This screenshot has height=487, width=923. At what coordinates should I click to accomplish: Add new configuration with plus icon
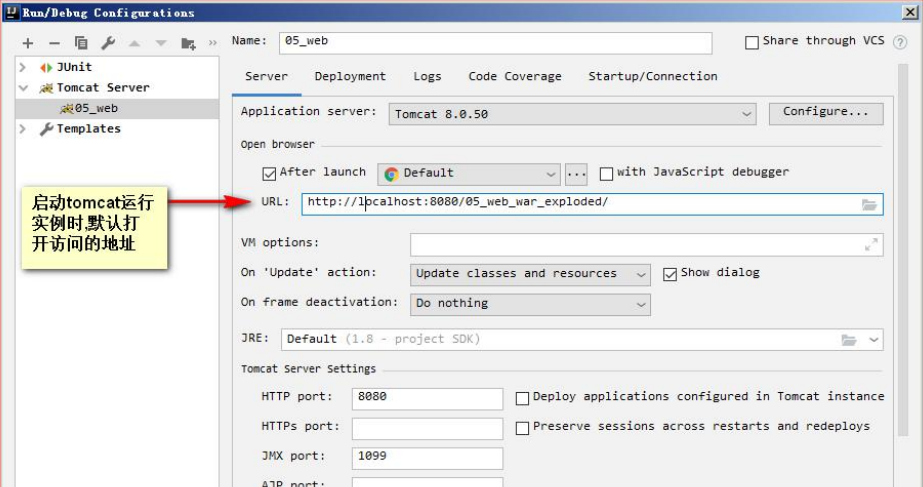click(x=28, y=43)
